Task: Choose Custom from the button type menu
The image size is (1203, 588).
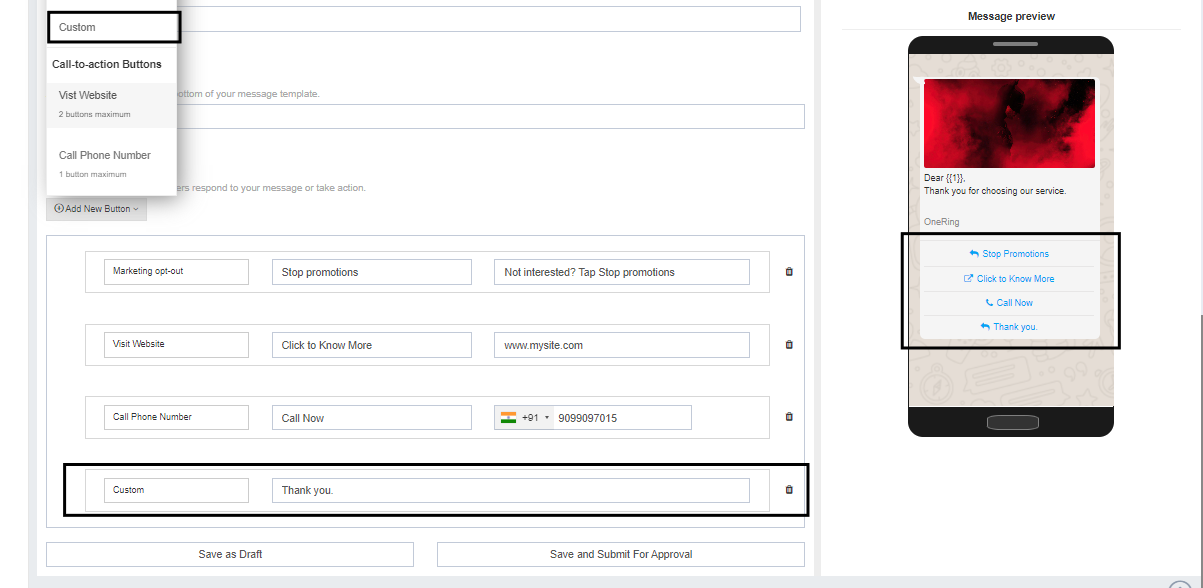Action: click(113, 27)
